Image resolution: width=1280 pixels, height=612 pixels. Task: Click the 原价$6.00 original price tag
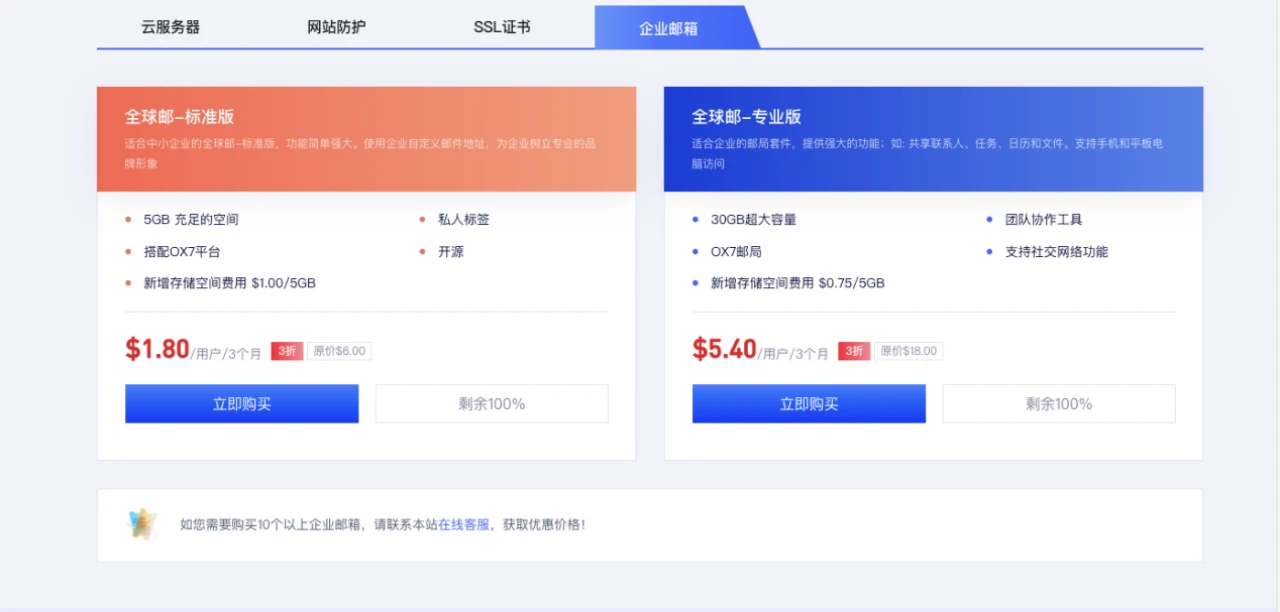[x=339, y=351]
